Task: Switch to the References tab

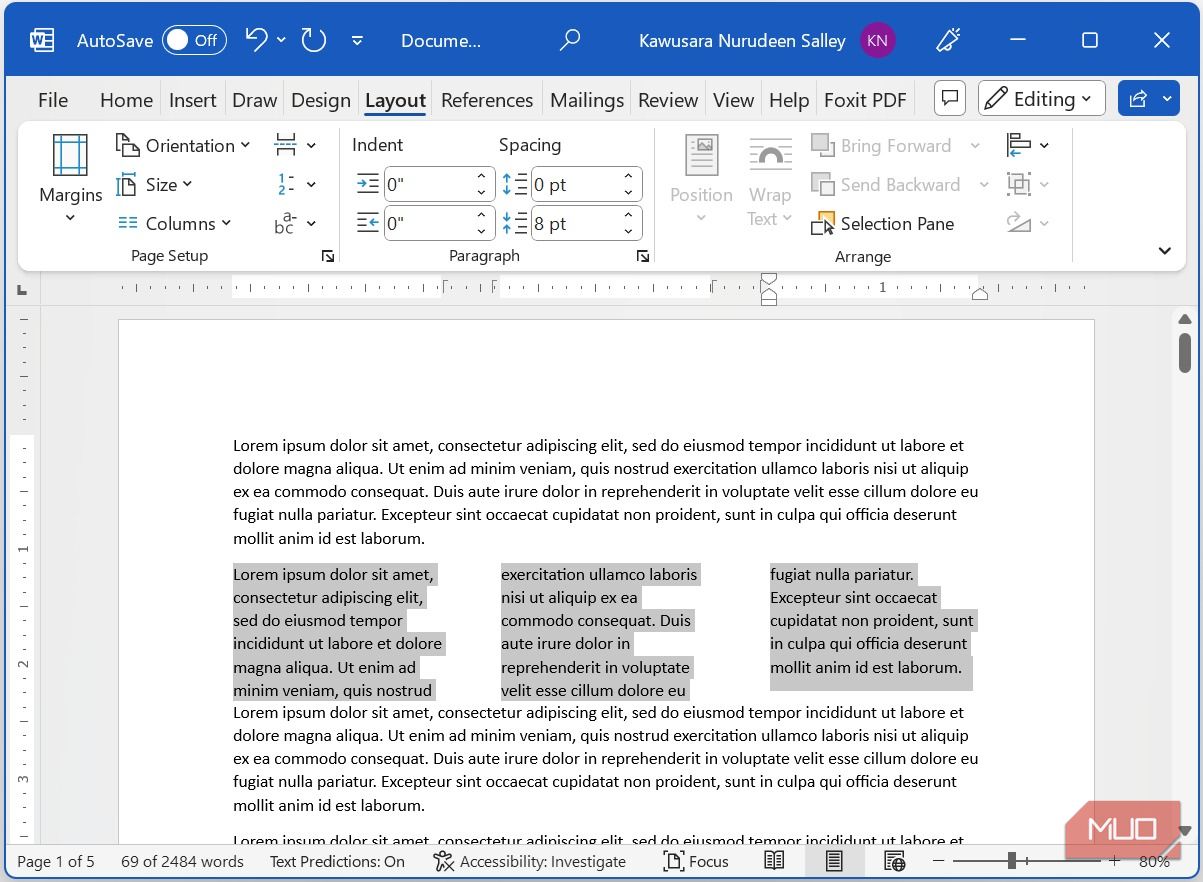Action: point(487,100)
